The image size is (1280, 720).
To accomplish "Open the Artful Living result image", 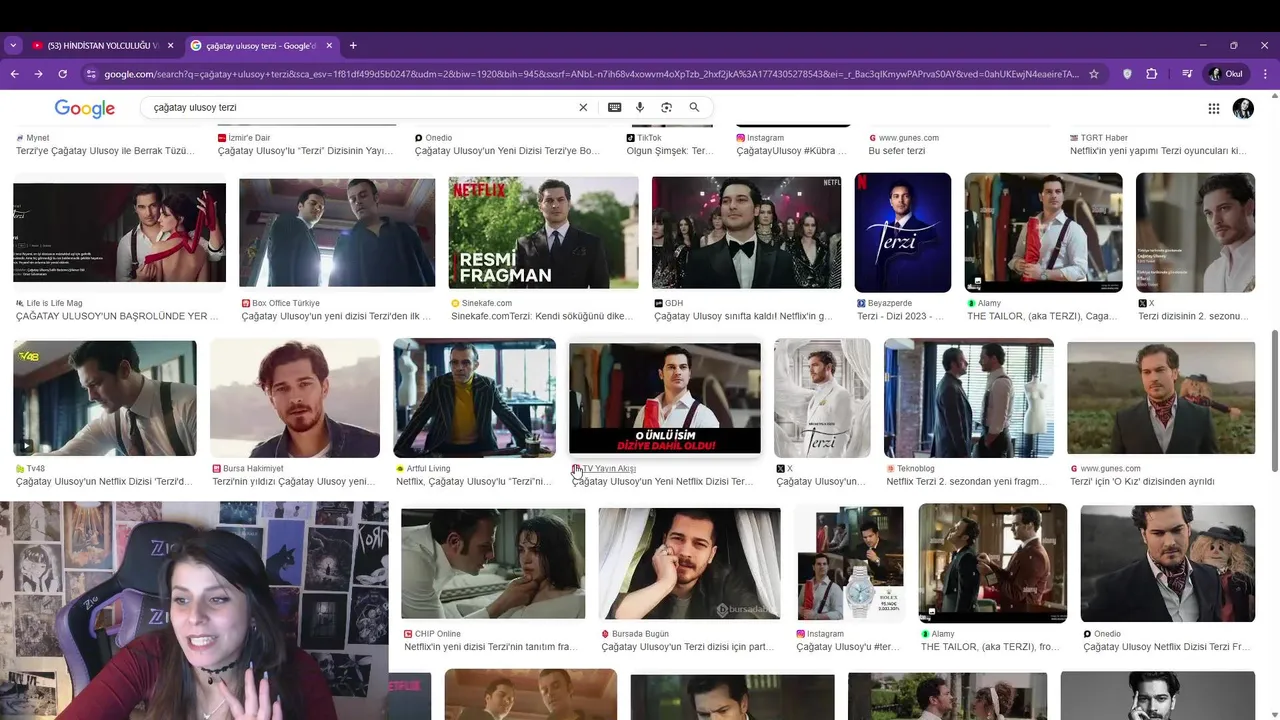I will [474, 398].
